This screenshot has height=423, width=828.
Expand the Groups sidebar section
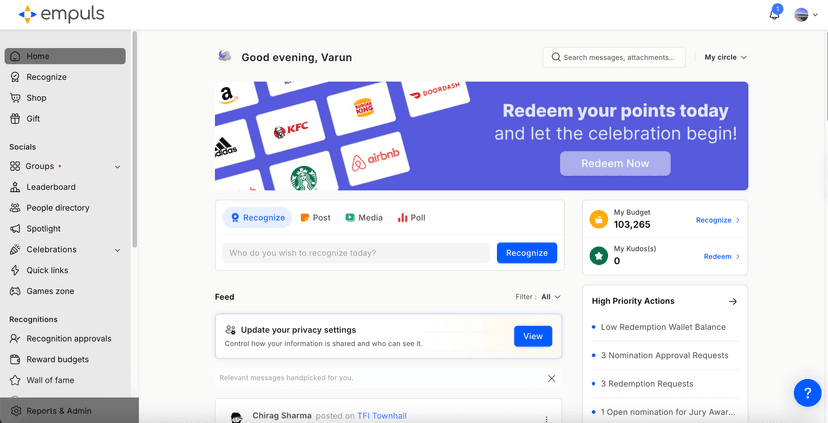[x=117, y=167]
